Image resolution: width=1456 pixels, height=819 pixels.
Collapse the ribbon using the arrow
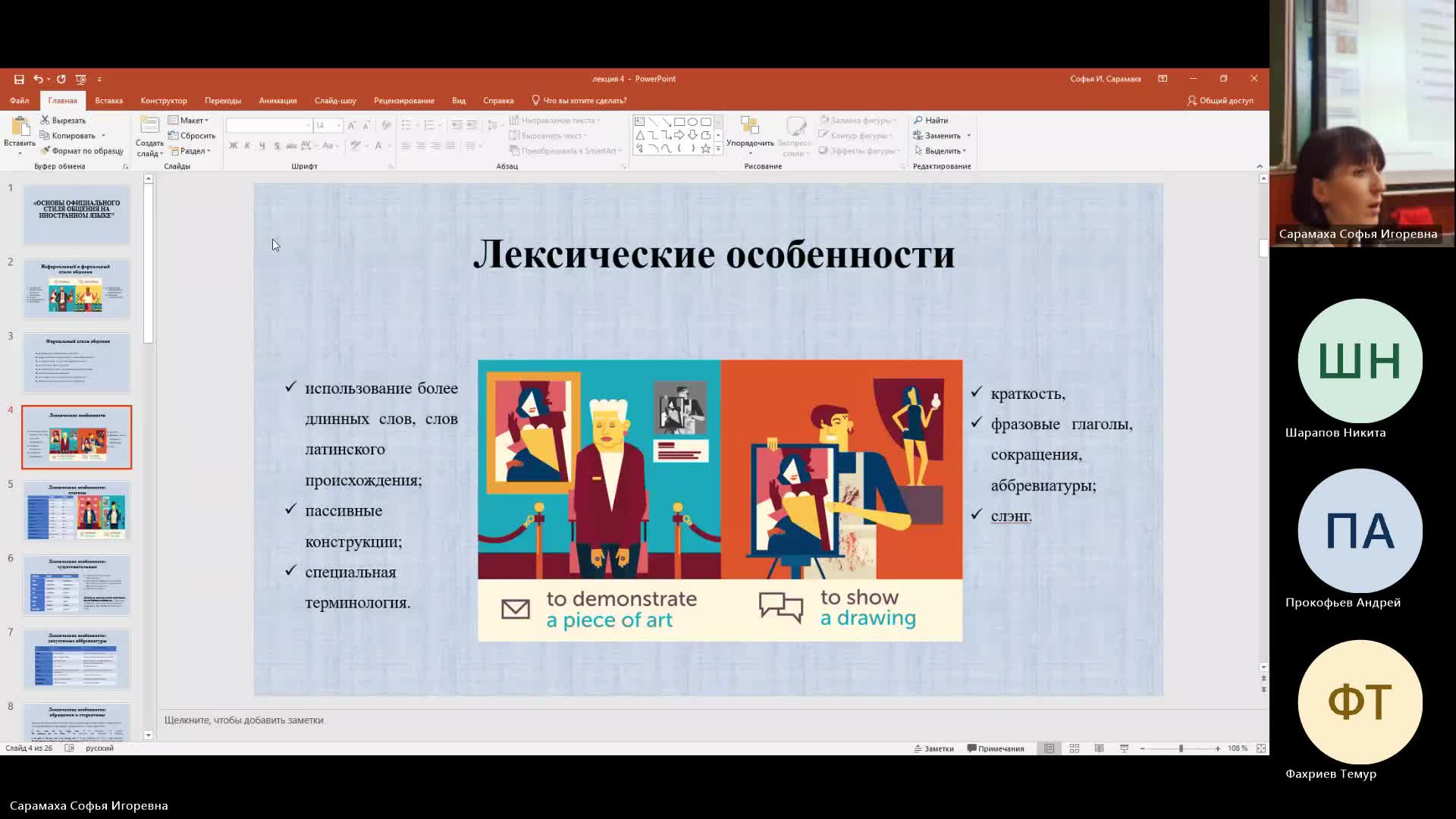tap(1260, 166)
